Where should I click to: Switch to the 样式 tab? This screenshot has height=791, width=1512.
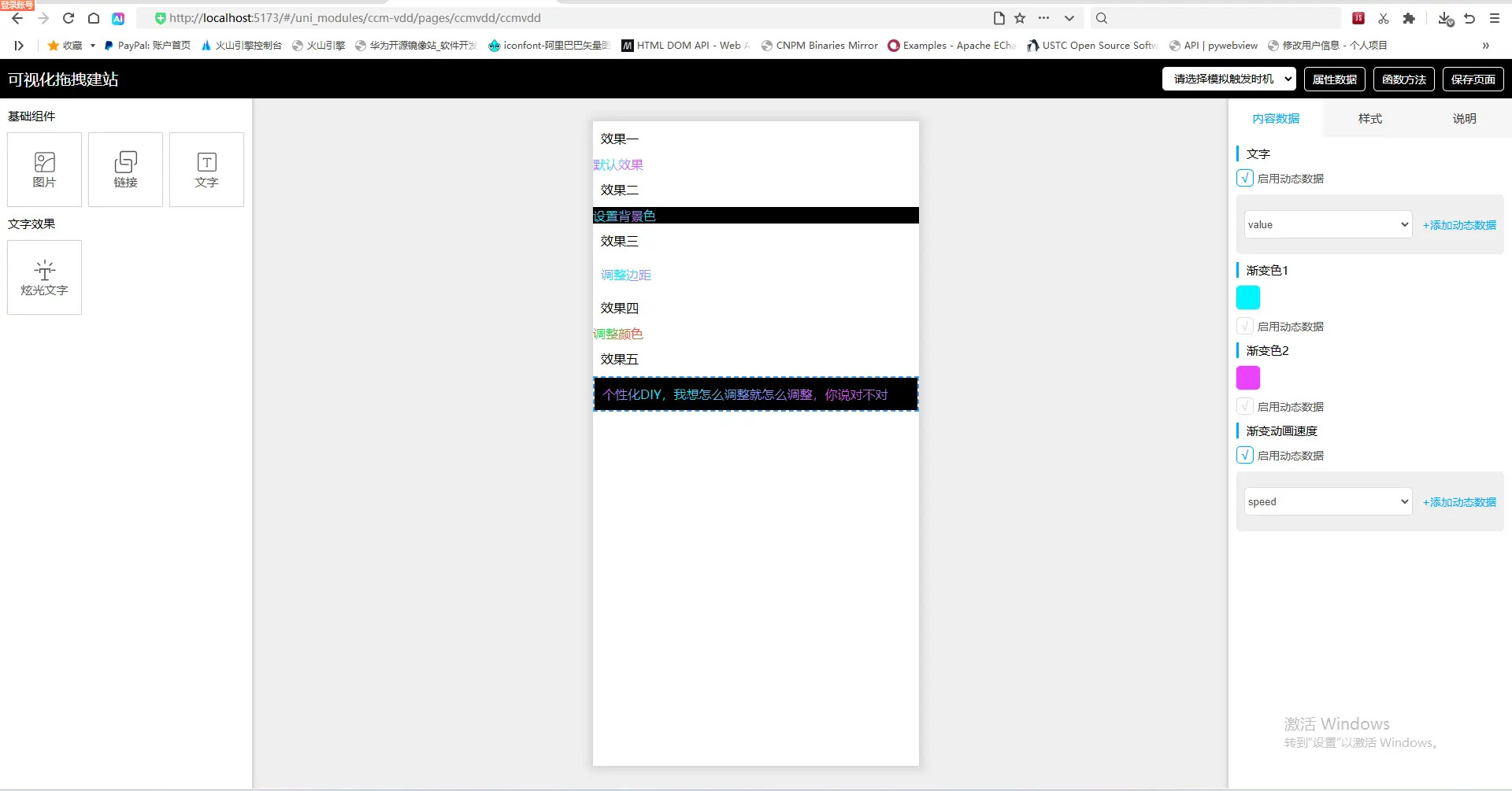[1369, 118]
